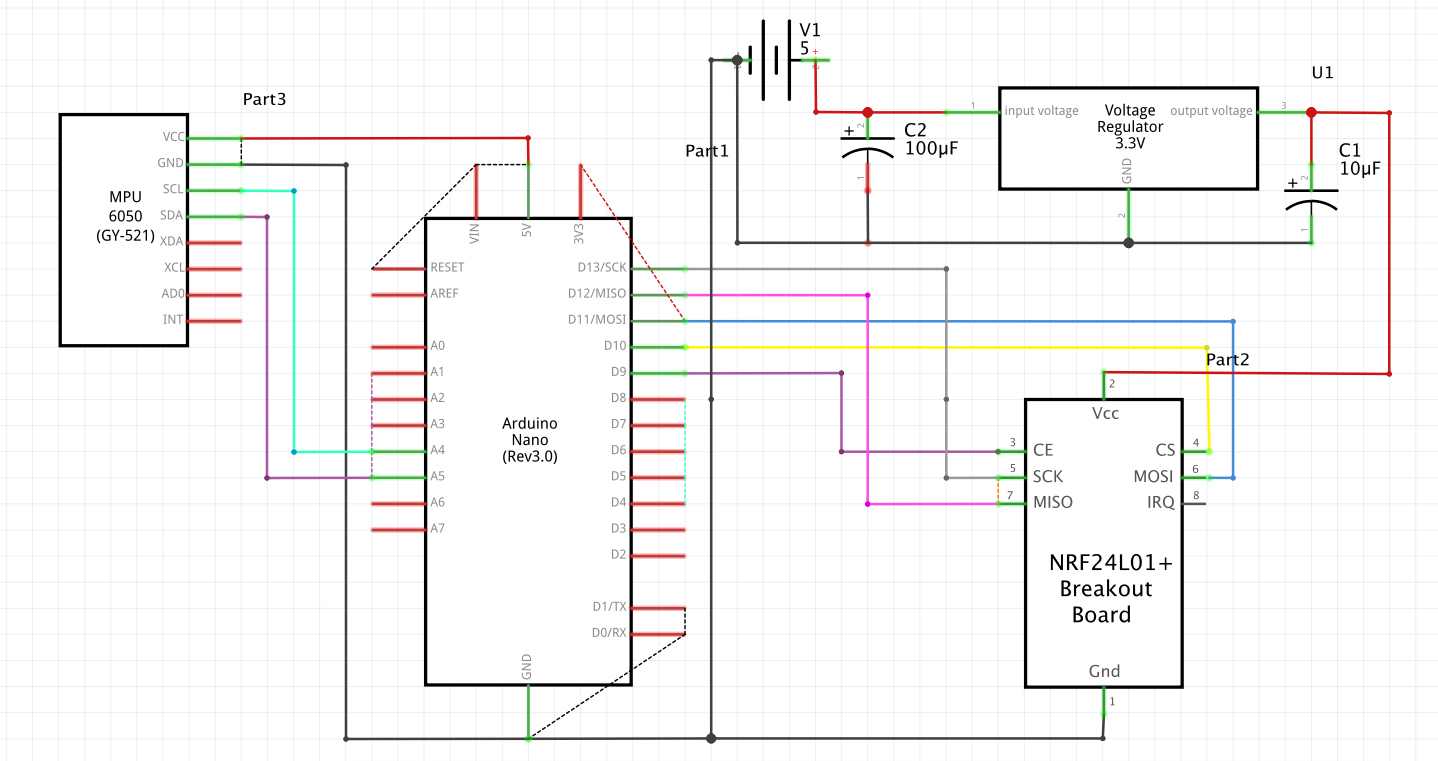1438x761 pixels.
Task: Click the IRQ pin on the NRF24L01+
Action: (1196, 503)
